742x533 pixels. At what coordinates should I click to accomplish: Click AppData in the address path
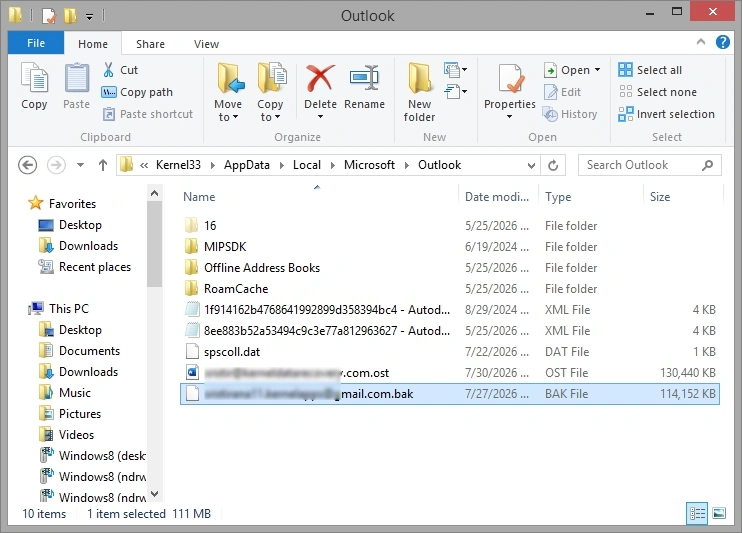click(247, 165)
